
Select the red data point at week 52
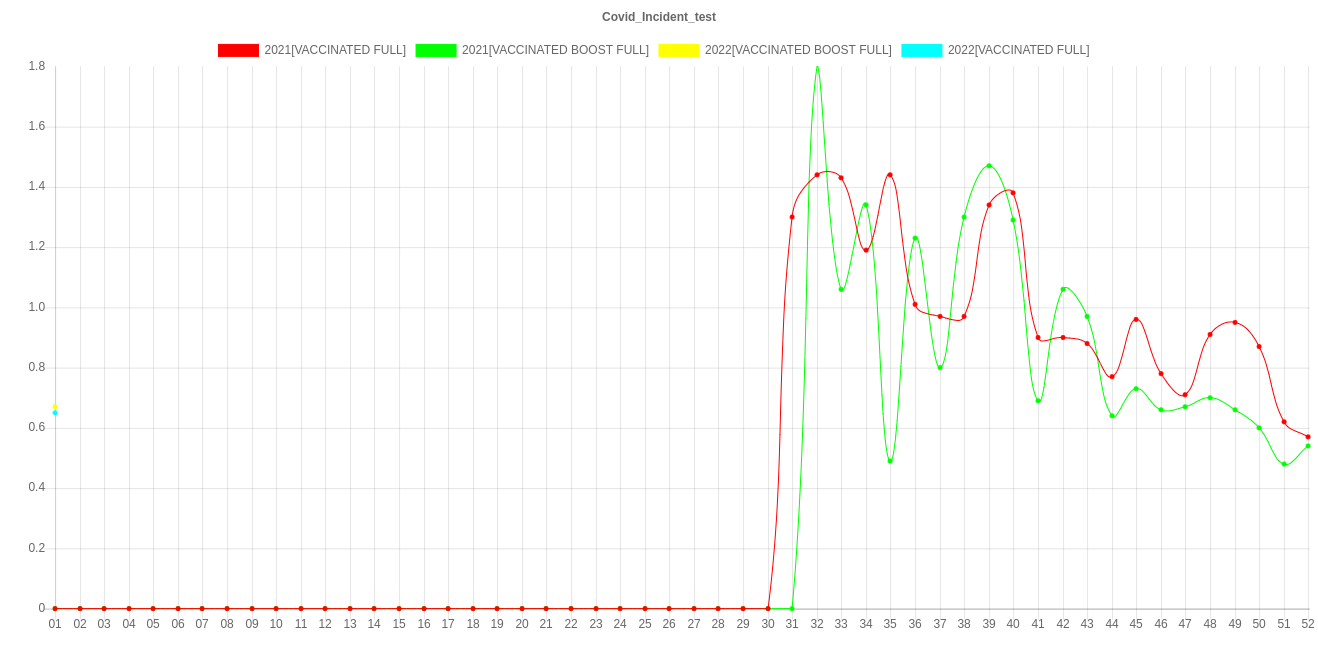[1308, 437]
